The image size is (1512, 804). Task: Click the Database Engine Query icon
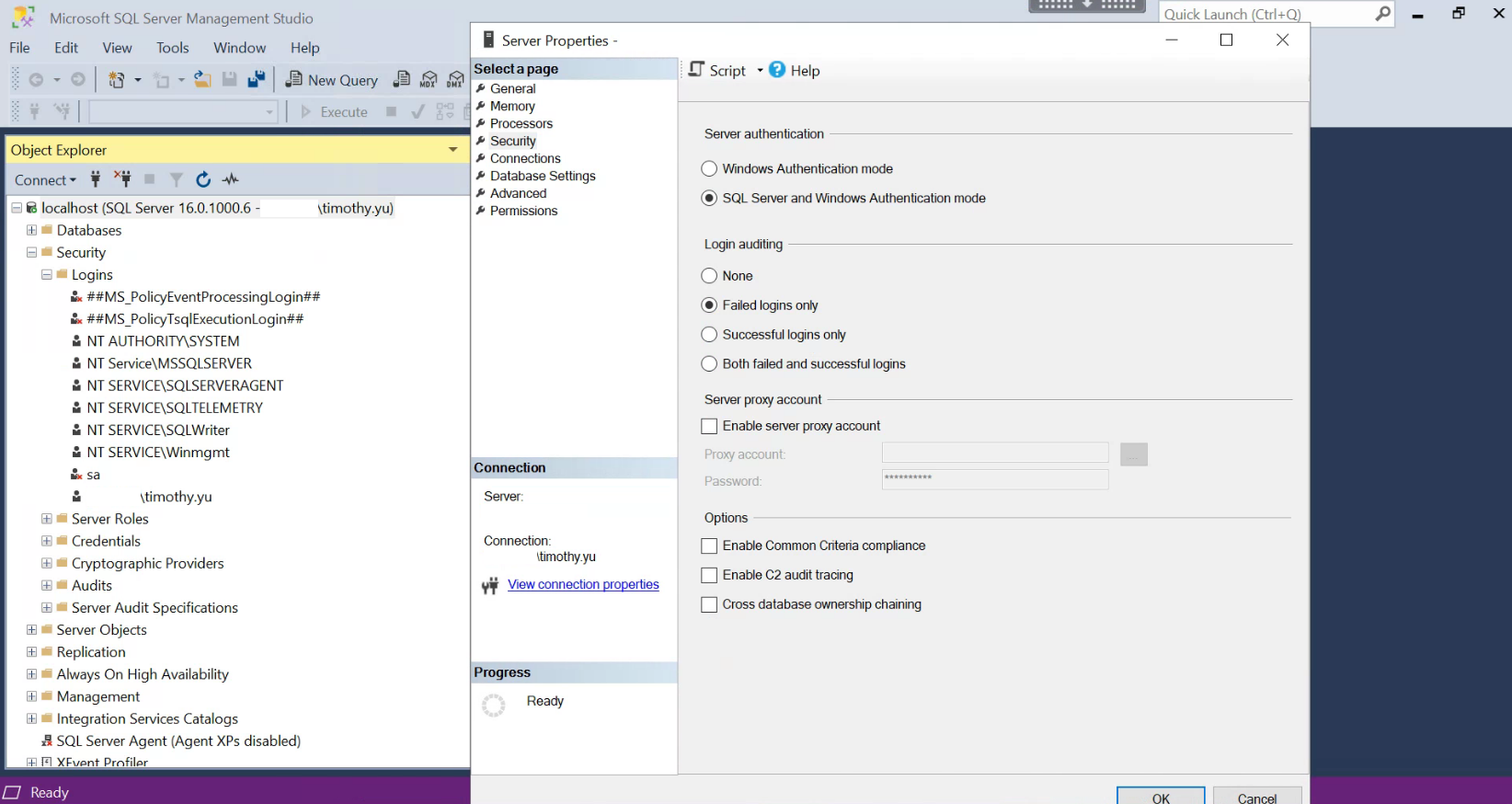pos(402,80)
